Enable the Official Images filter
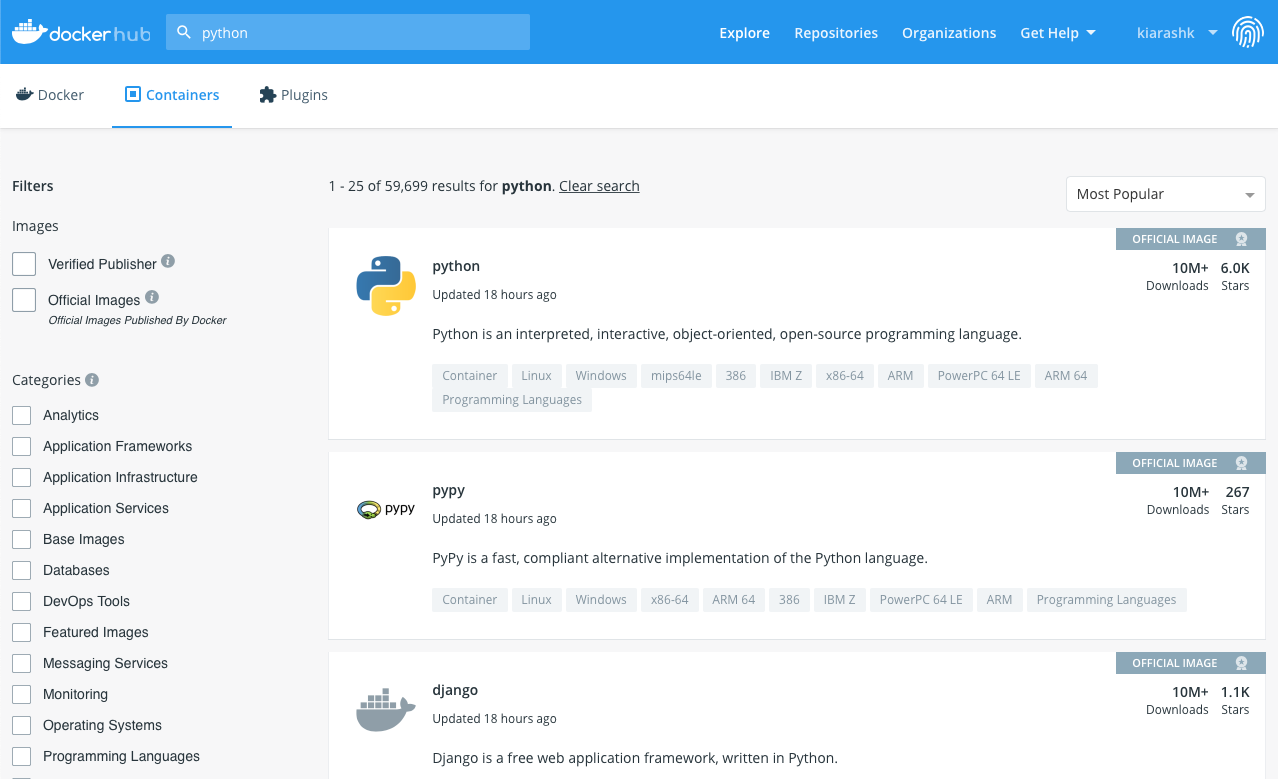The height and width of the screenshot is (779, 1278). pos(24,300)
